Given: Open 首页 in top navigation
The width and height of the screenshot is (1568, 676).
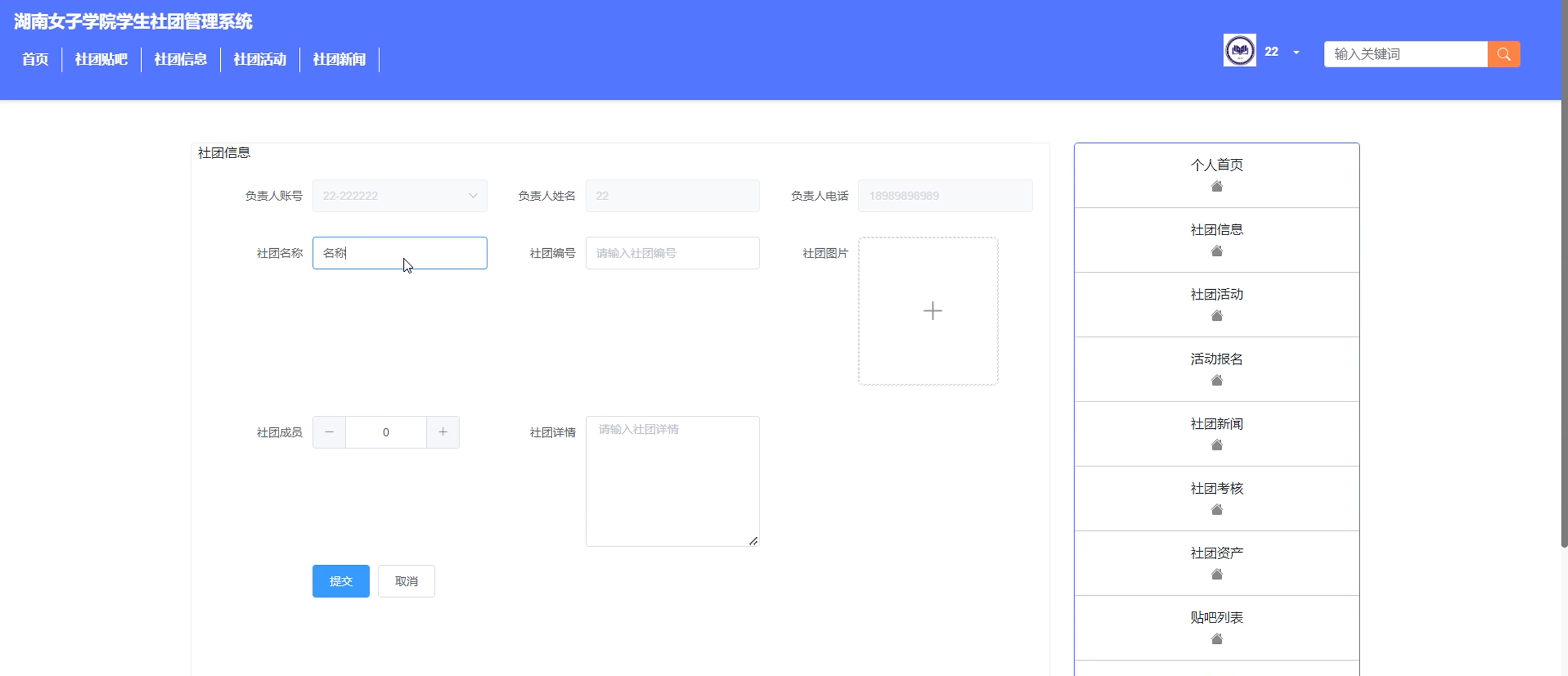Looking at the screenshot, I should 35,59.
